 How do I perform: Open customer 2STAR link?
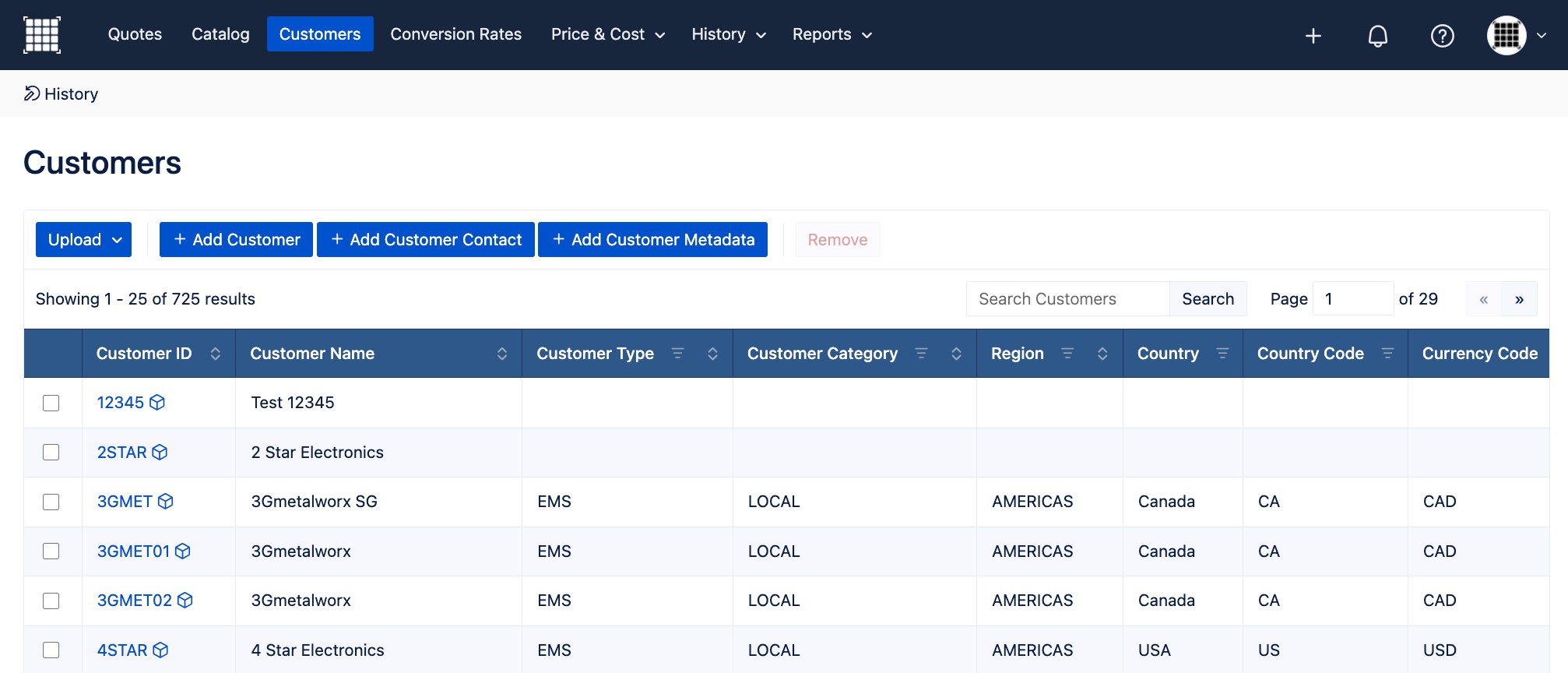[x=122, y=453]
